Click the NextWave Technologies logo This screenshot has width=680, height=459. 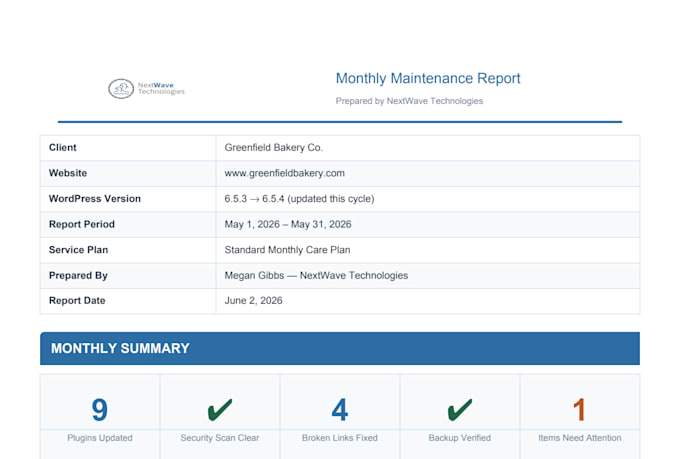pyautogui.click(x=147, y=89)
